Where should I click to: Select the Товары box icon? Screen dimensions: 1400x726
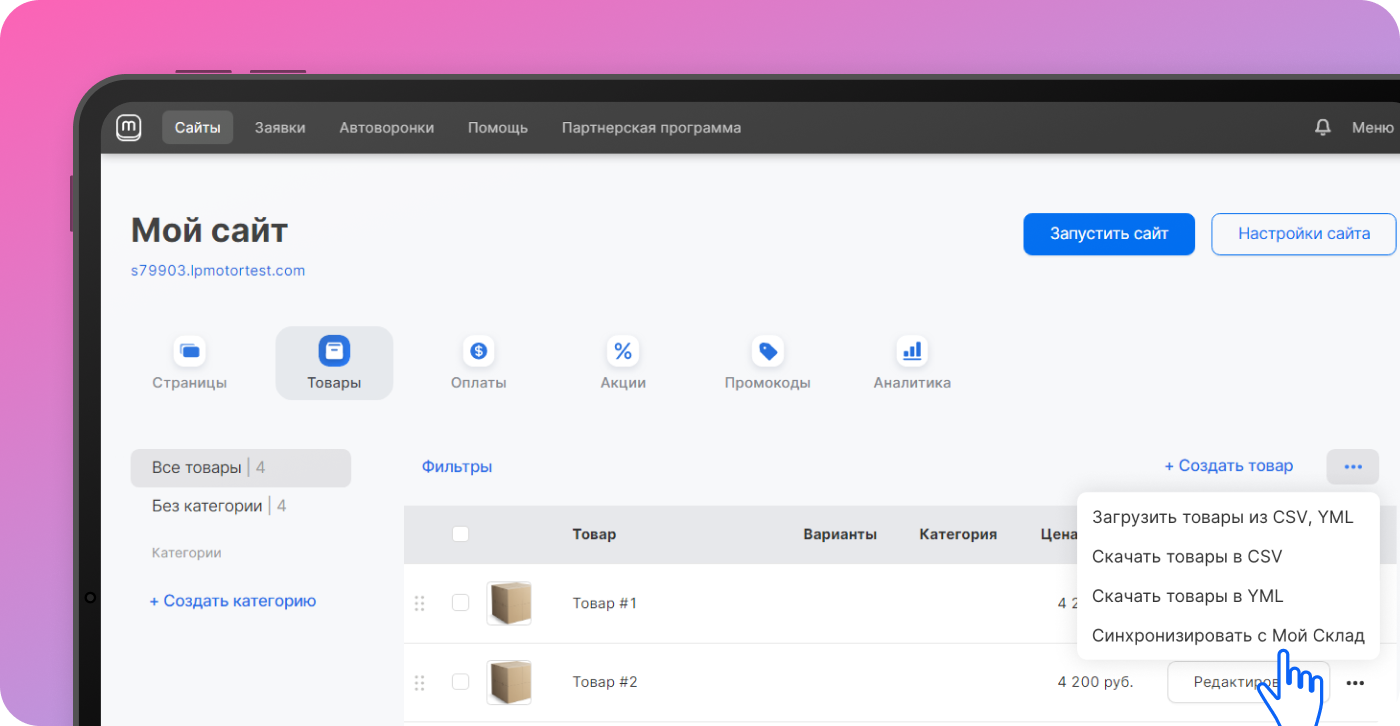click(334, 351)
